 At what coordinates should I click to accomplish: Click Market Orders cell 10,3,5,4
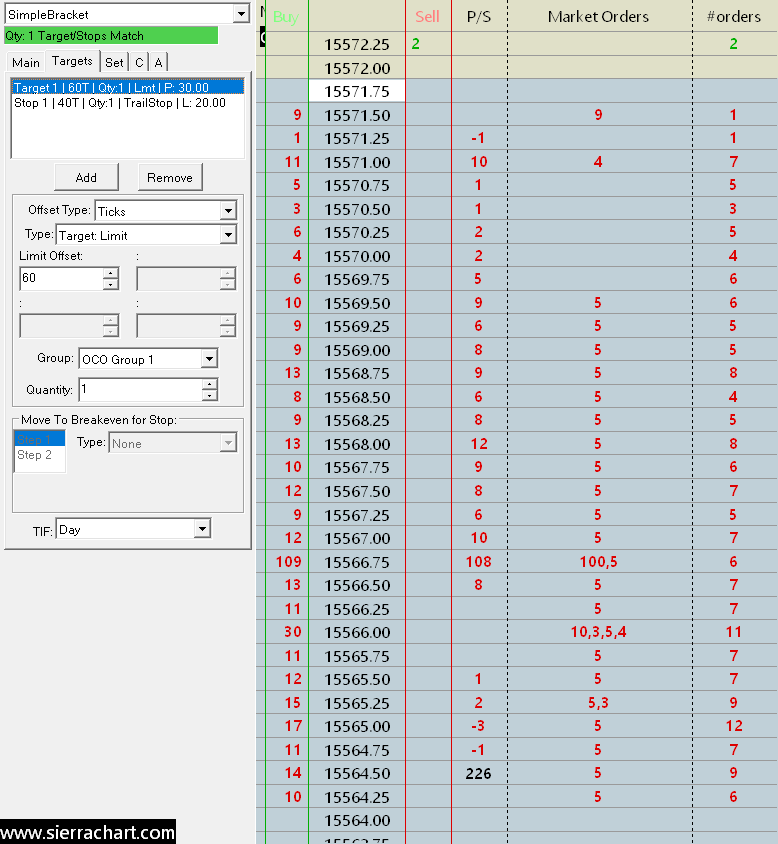point(599,632)
